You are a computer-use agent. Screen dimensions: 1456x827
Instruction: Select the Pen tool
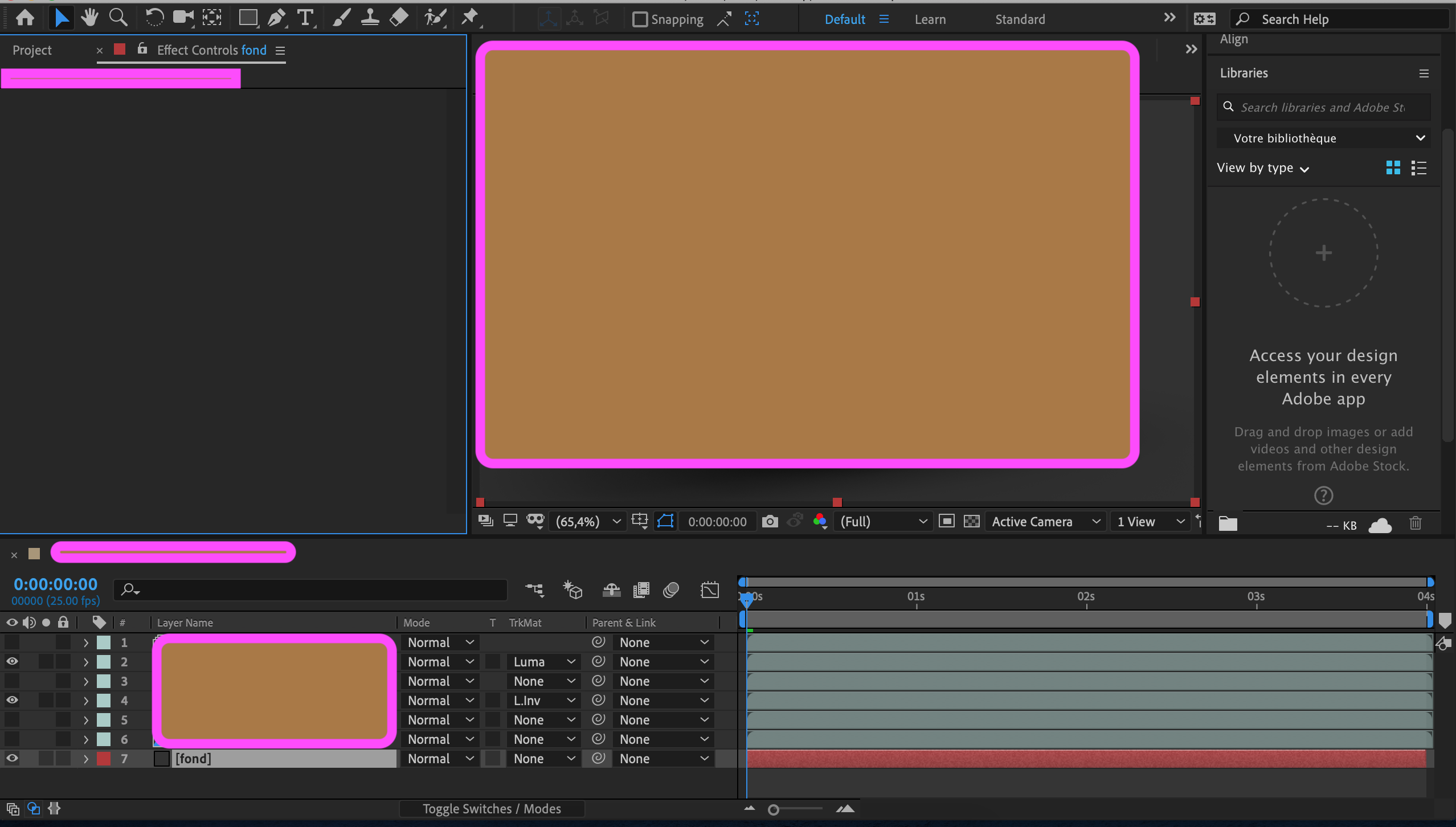(x=276, y=18)
